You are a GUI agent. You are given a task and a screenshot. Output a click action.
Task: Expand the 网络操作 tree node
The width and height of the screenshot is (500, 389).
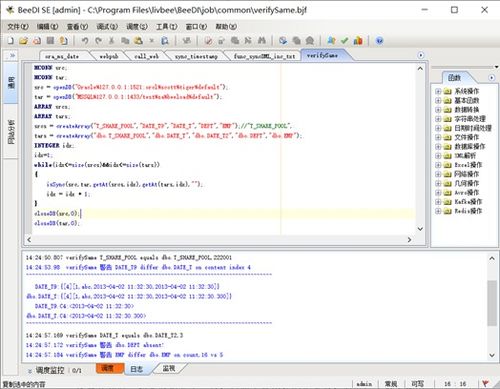[x=438, y=174]
